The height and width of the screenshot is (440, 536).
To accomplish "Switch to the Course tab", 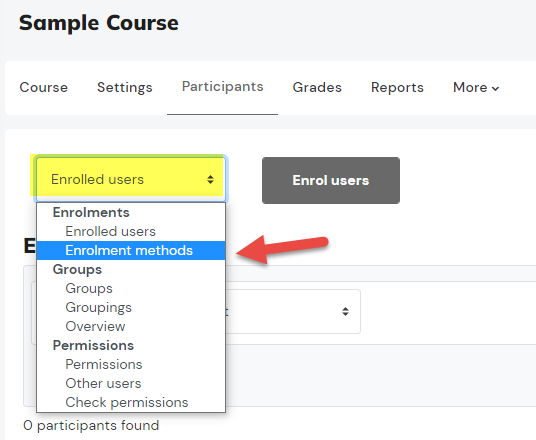I will [44, 88].
